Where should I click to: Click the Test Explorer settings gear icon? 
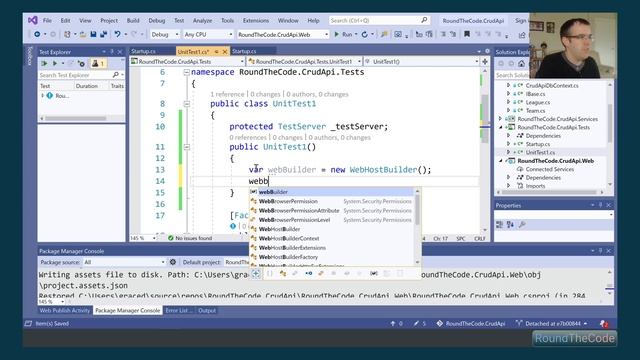point(81,63)
